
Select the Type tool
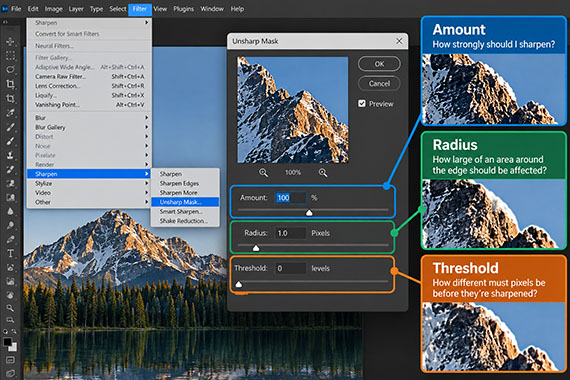click(x=10, y=253)
